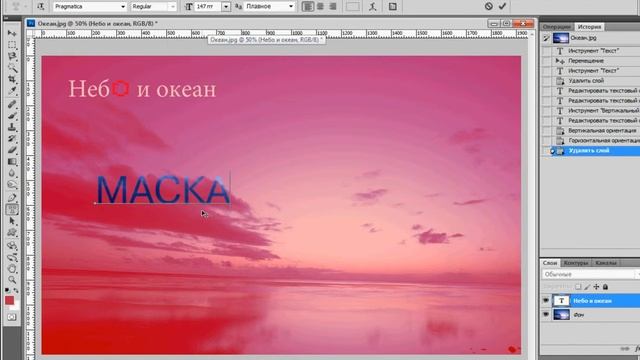The width and height of the screenshot is (640, 360).
Task: Select the Type Mask tool in toolbox
Action: (12, 210)
